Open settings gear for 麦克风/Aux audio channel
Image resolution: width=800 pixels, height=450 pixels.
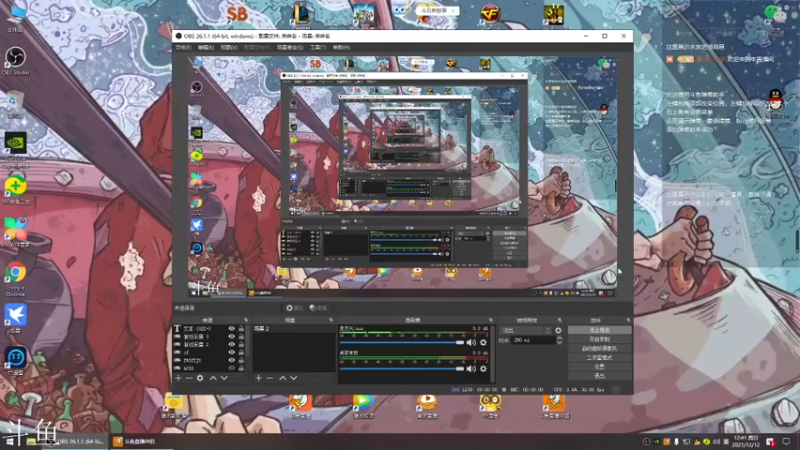tap(483, 342)
